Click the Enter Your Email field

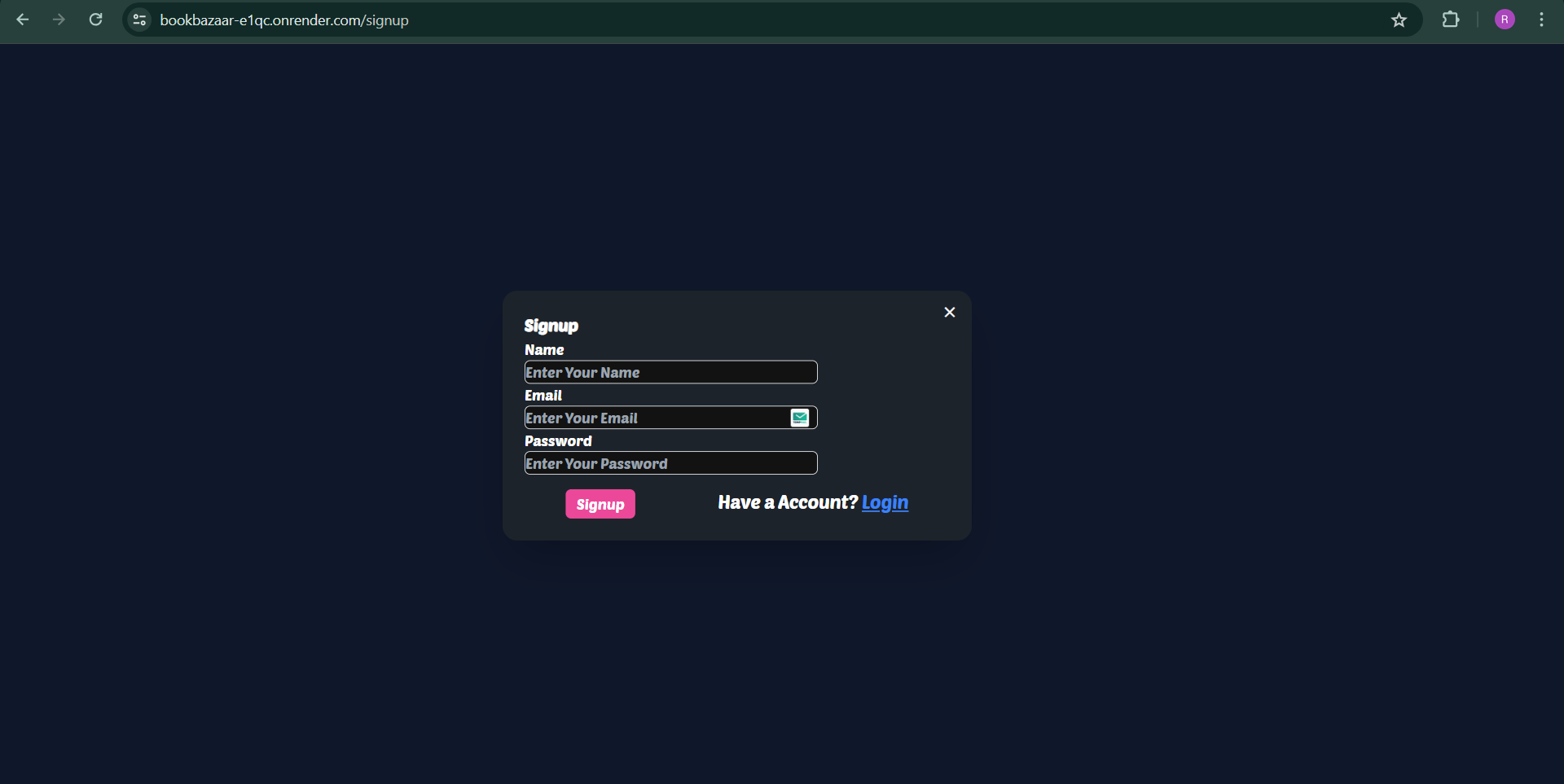(x=656, y=418)
